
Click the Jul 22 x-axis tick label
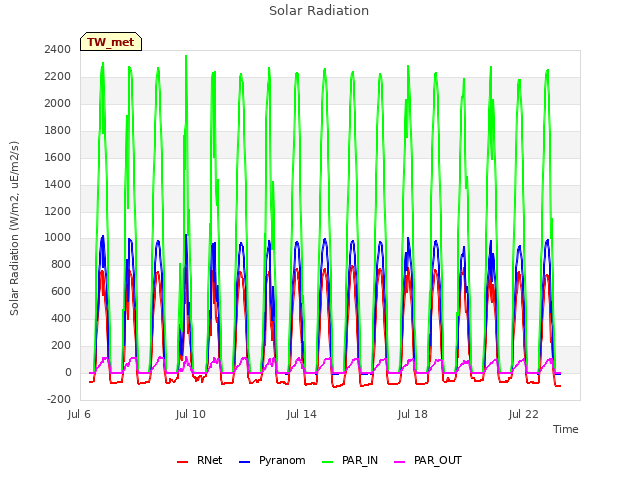click(524, 414)
